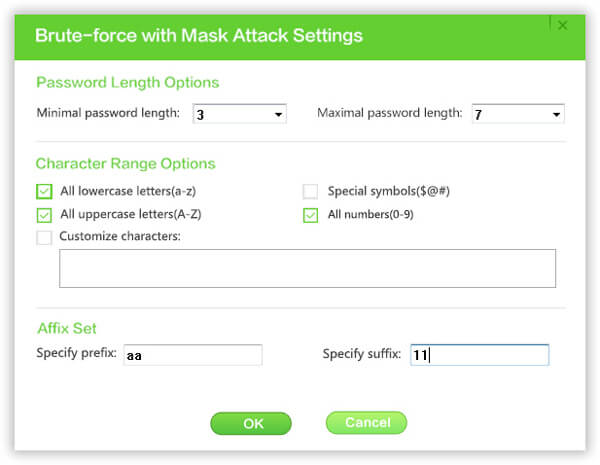Select the maximal length value 7 field
This screenshot has height=465, width=600.
pyautogui.click(x=518, y=114)
